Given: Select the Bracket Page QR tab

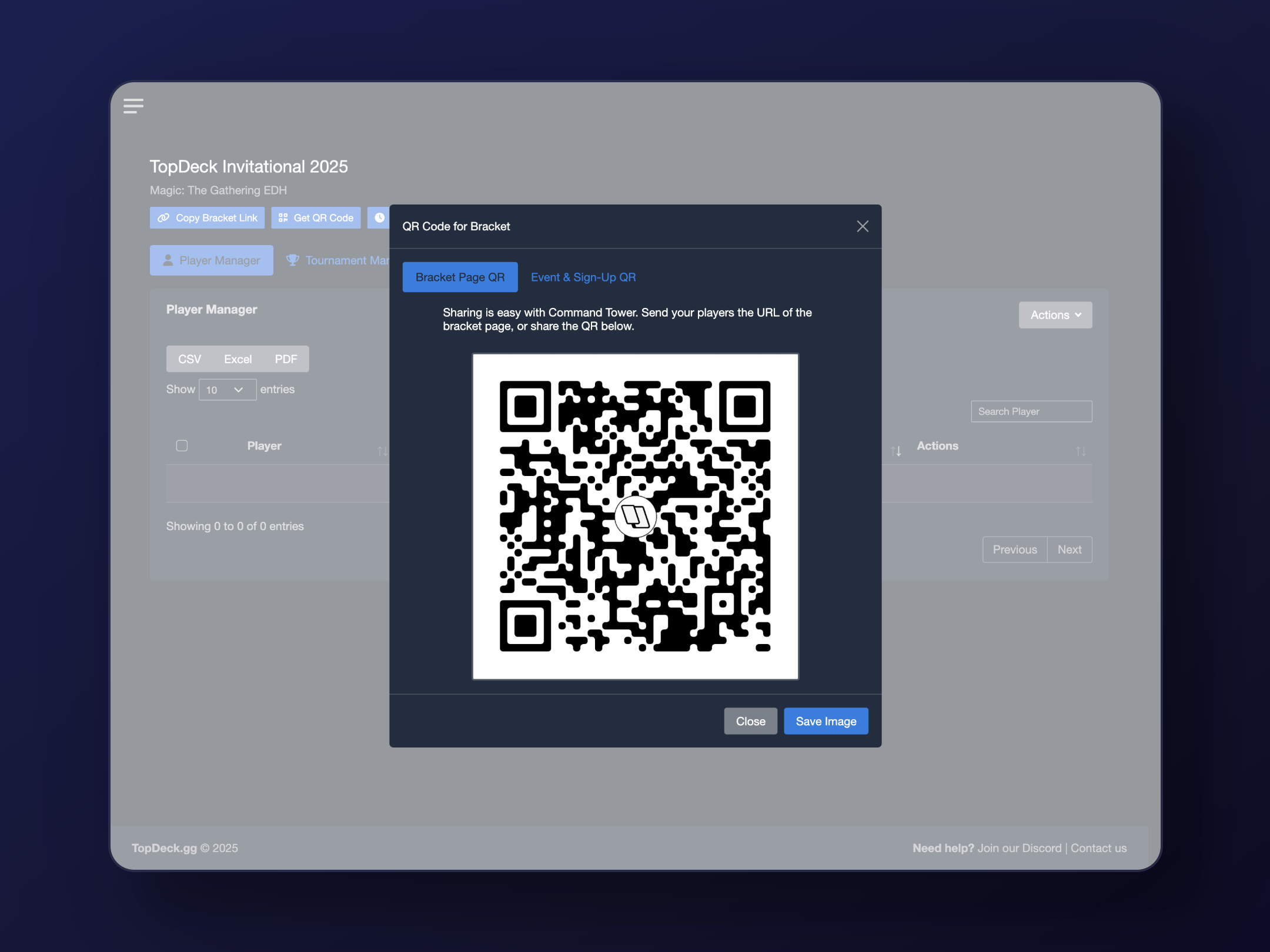Looking at the screenshot, I should coord(460,277).
